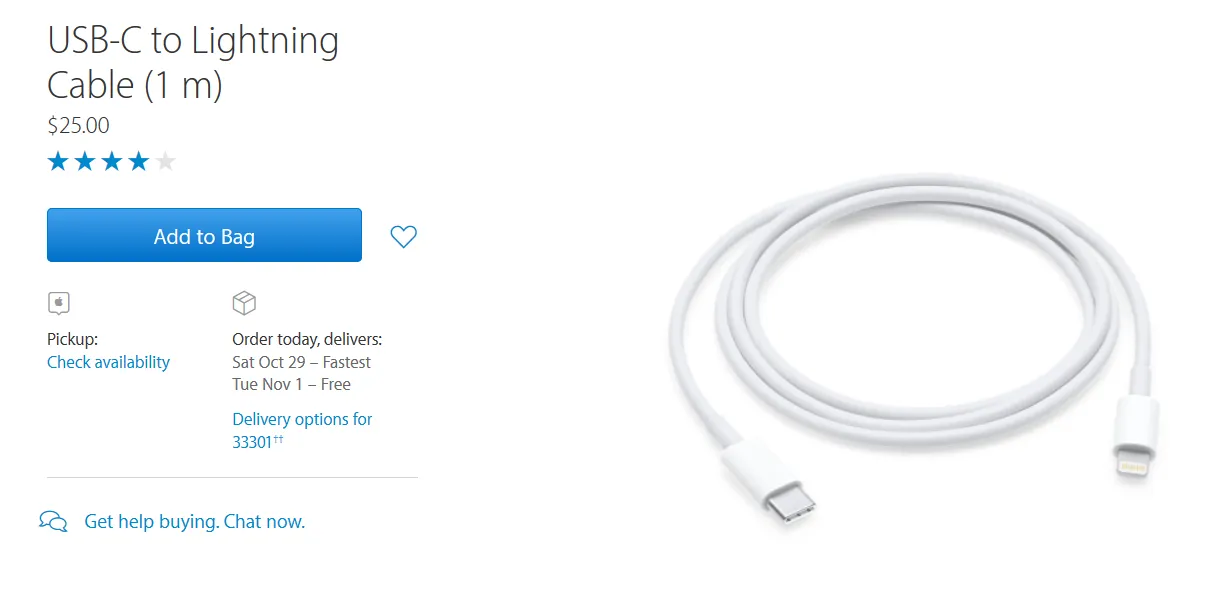Click the Add to Bag button
This screenshot has height=592, width=1230.
(x=204, y=235)
